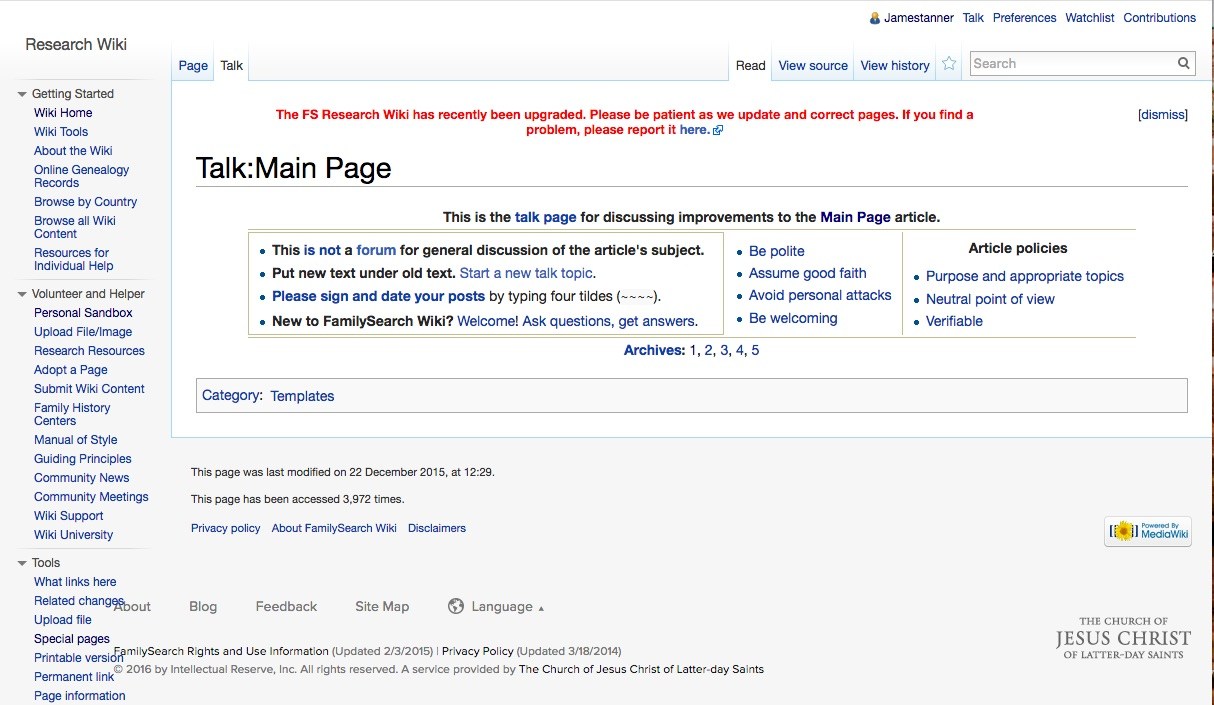Open the Privacy policy footer link
The image size is (1214, 705).
point(225,528)
